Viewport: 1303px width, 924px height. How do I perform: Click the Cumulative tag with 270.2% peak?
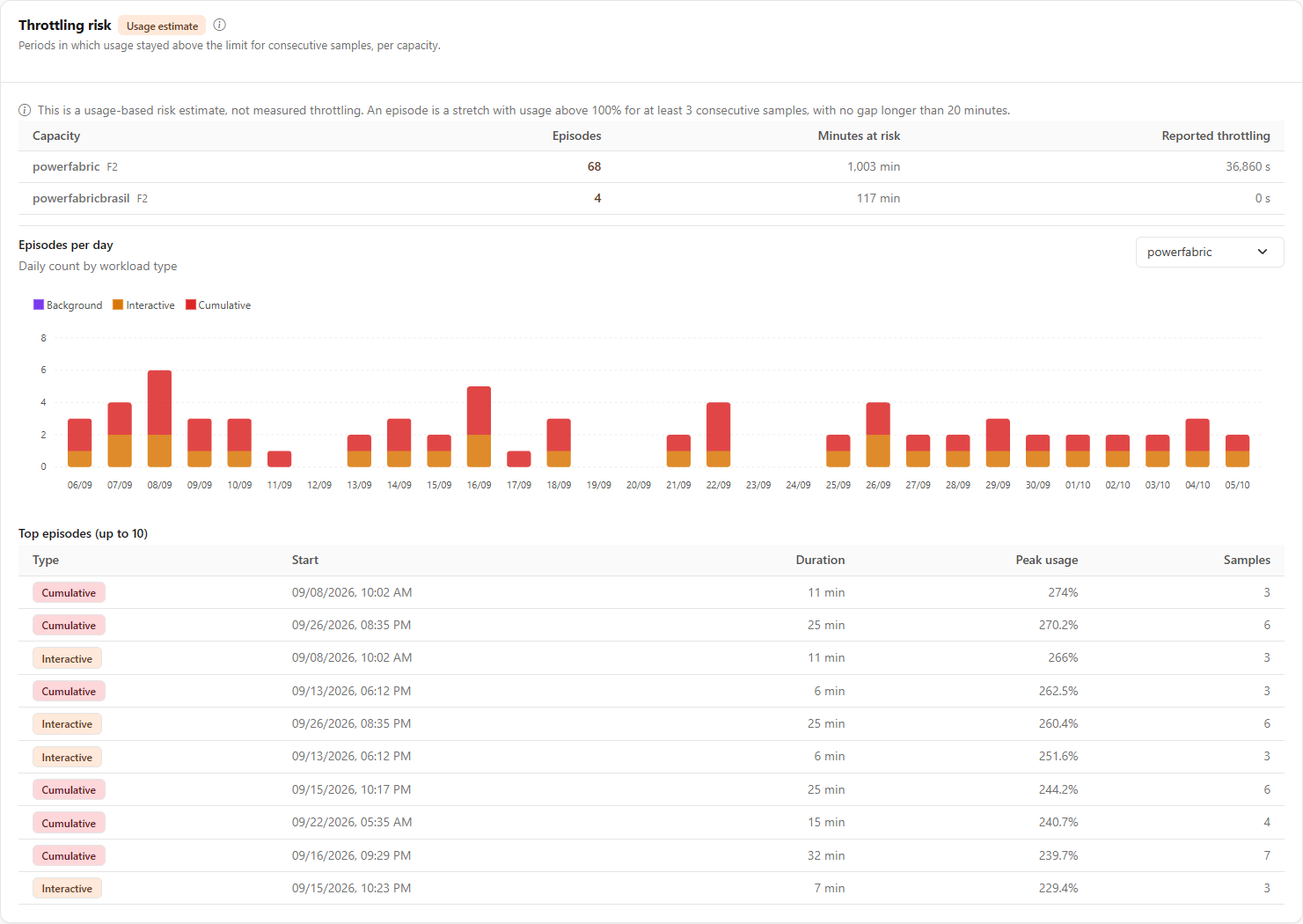click(x=69, y=625)
